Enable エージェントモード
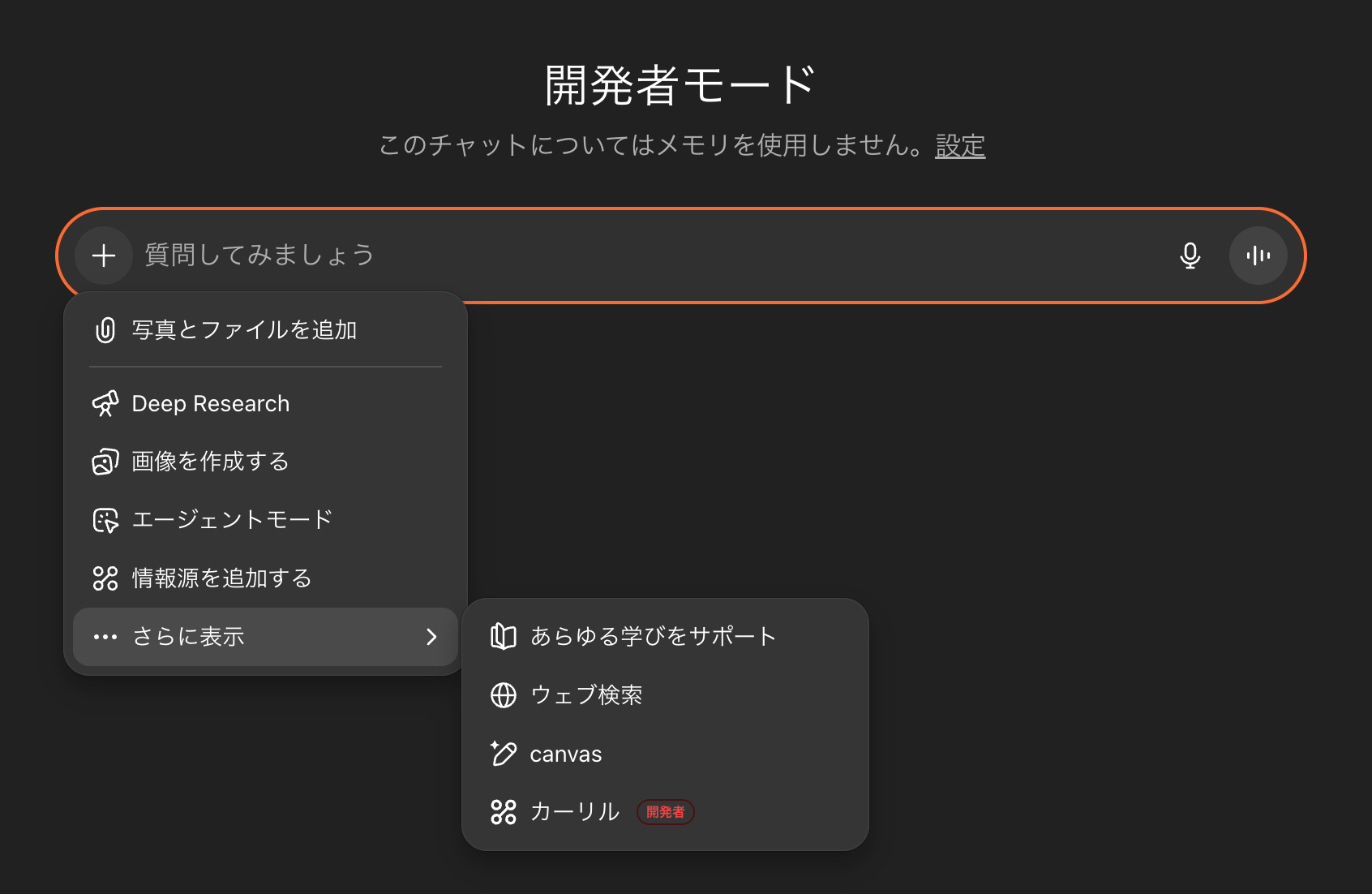Viewport: 1372px width, 894px height. tap(231, 519)
